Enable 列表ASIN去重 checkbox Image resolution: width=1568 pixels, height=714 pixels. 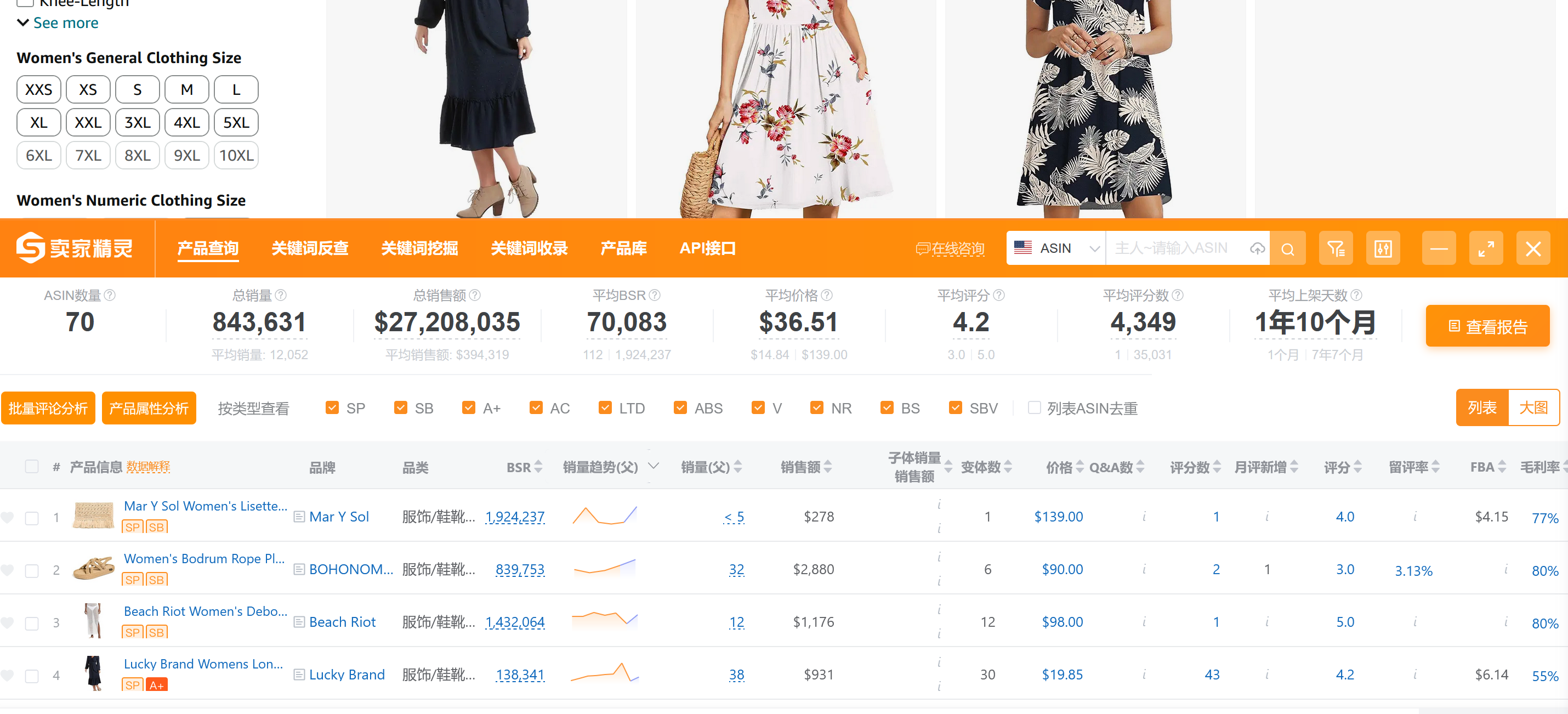click(x=1033, y=408)
